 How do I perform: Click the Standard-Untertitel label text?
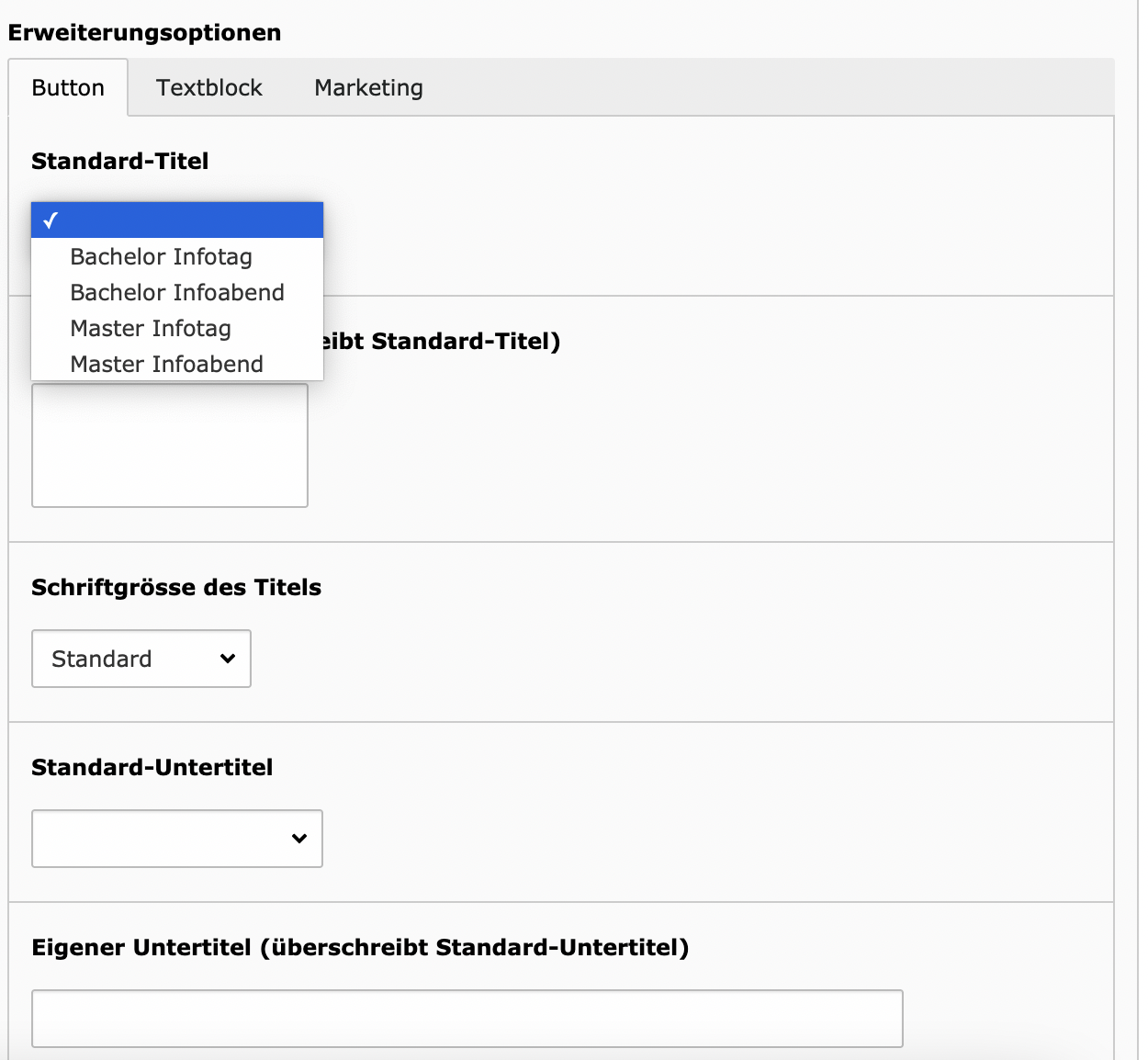[152, 768]
